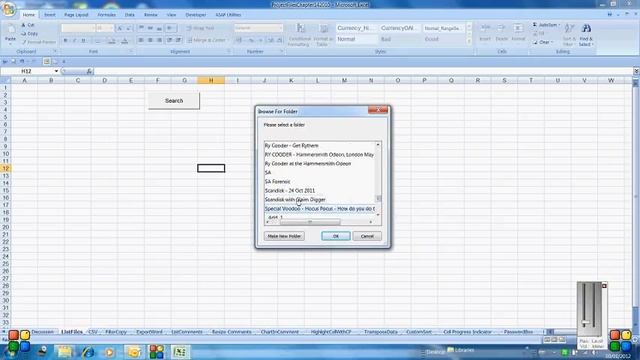Open the Office button menu
Screen dimensions: 640x360
pyautogui.click(x=9, y=8)
